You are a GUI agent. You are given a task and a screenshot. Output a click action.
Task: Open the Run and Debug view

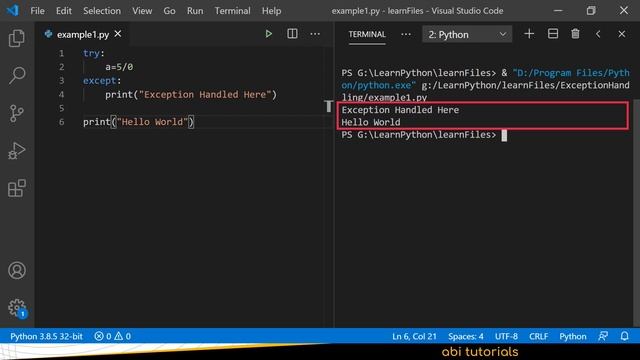click(x=17, y=151)
